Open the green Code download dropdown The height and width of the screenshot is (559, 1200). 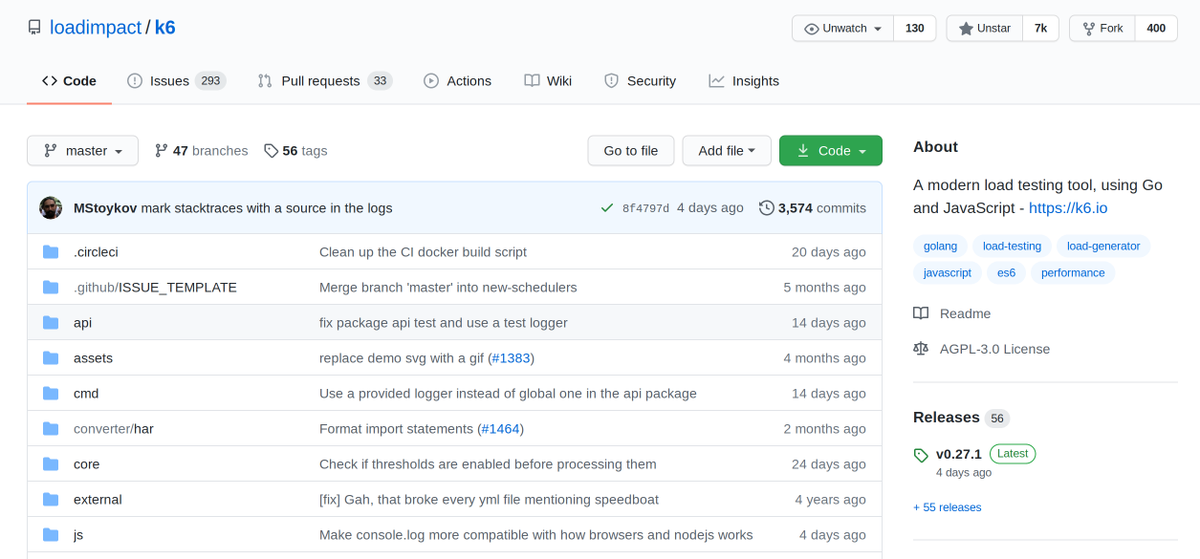pos(831,151)
